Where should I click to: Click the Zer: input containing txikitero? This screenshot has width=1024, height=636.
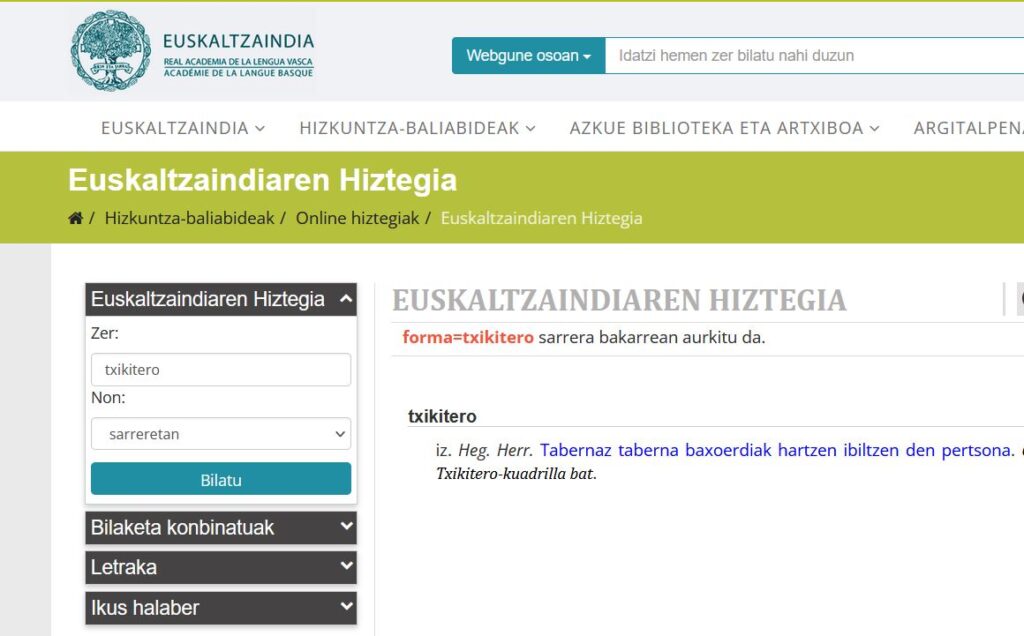click(220, 369)
